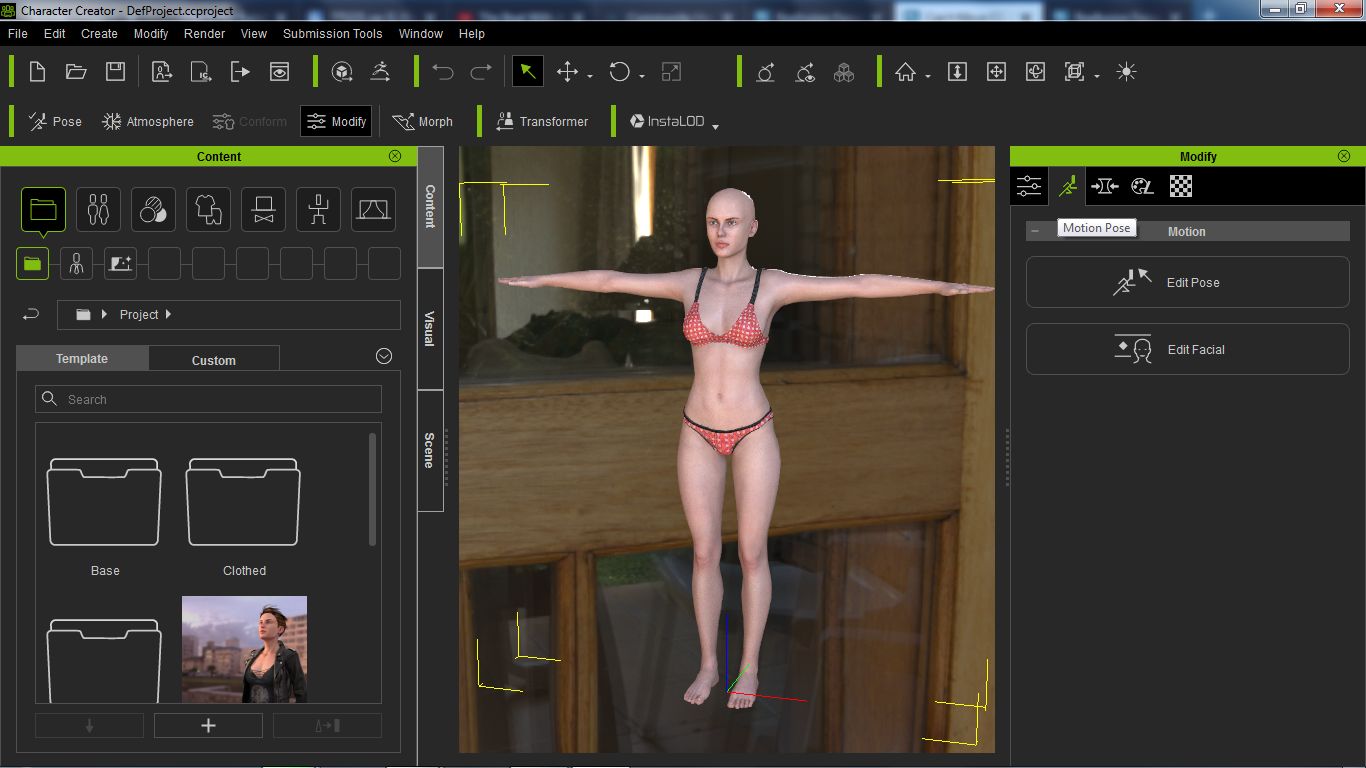This screenshot has width=1366, height=768.
Task: Select the Stage curtain category icon
Action: [373, 210]
